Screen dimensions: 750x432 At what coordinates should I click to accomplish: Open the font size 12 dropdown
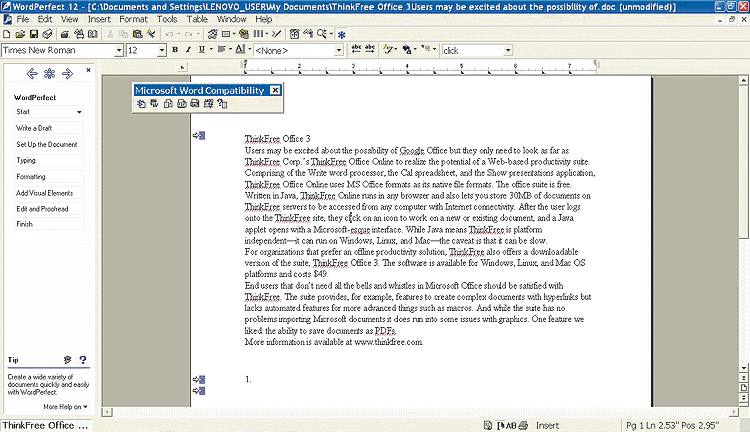point(162,51)
